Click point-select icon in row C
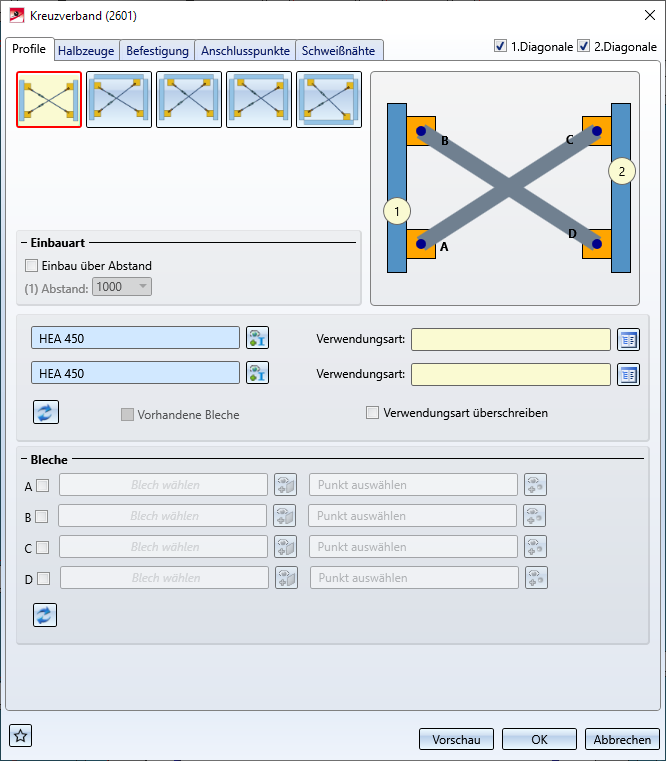Image resolution: width=666 pixels, height=761 pixels. point(535,547)
